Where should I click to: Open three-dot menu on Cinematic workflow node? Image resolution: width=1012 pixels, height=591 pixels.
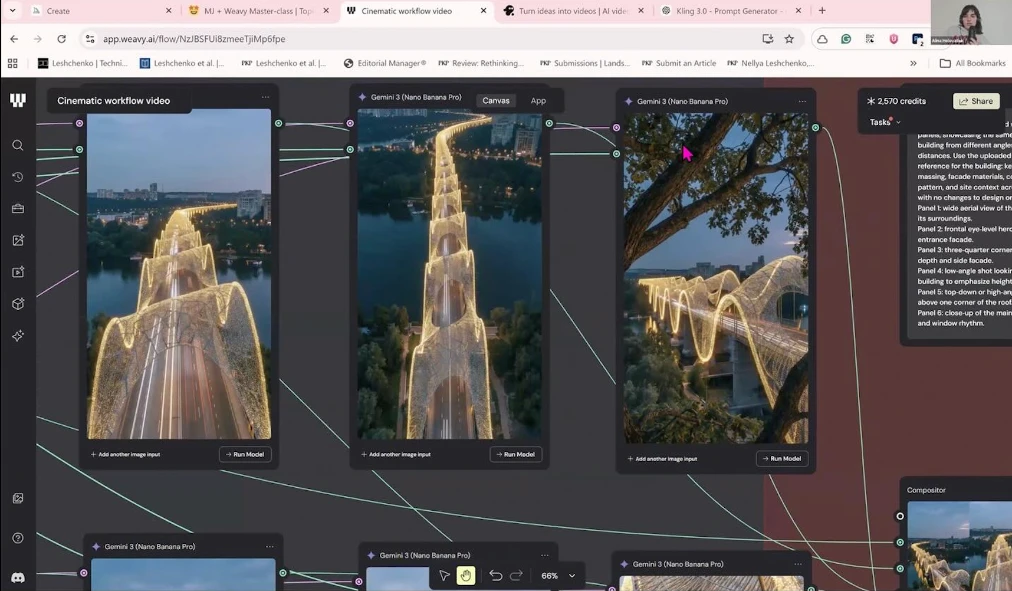tap(265, 98)
